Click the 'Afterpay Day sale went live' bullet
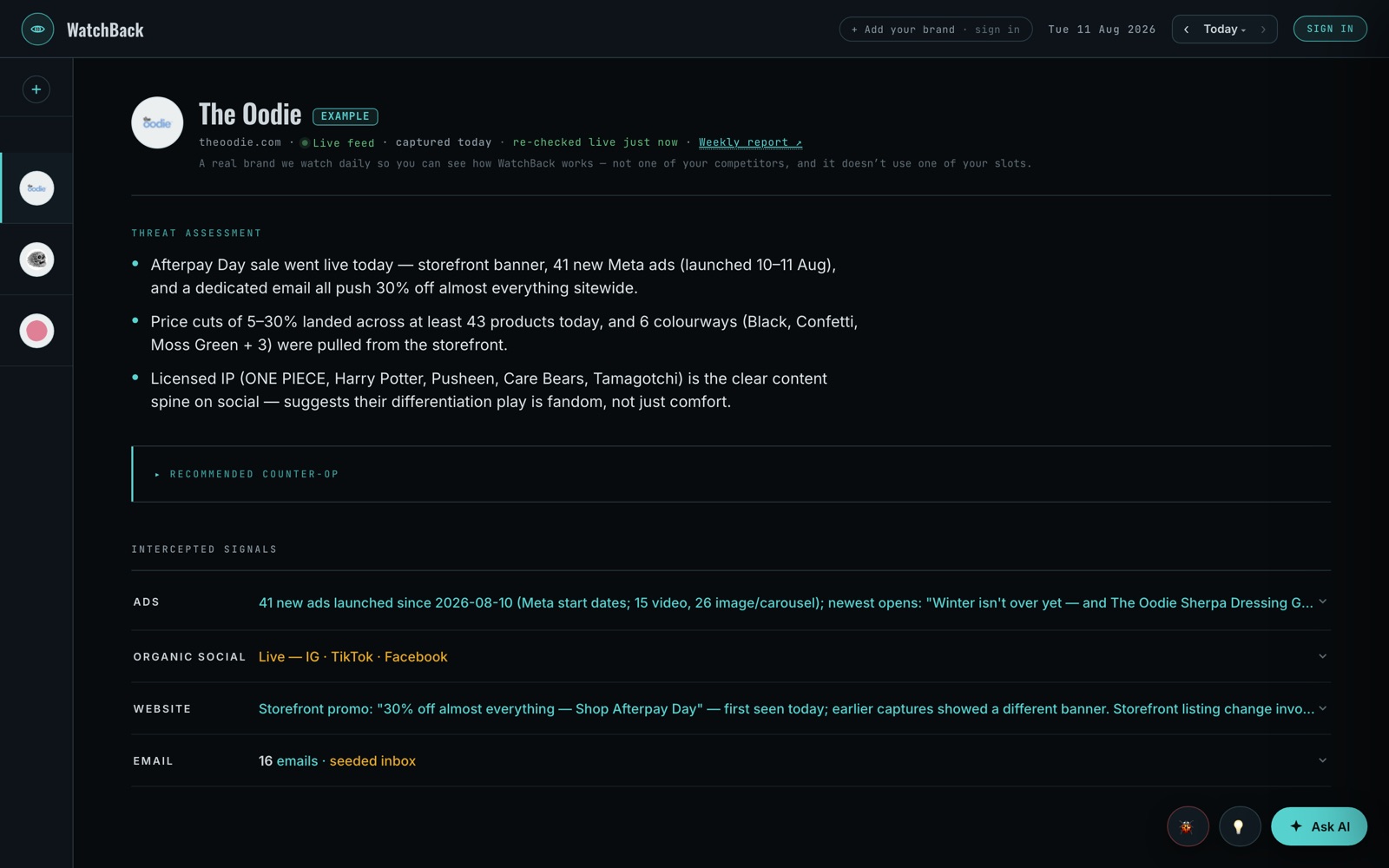The width and height of the screenshot is (1389, 868). pos(493,276)
